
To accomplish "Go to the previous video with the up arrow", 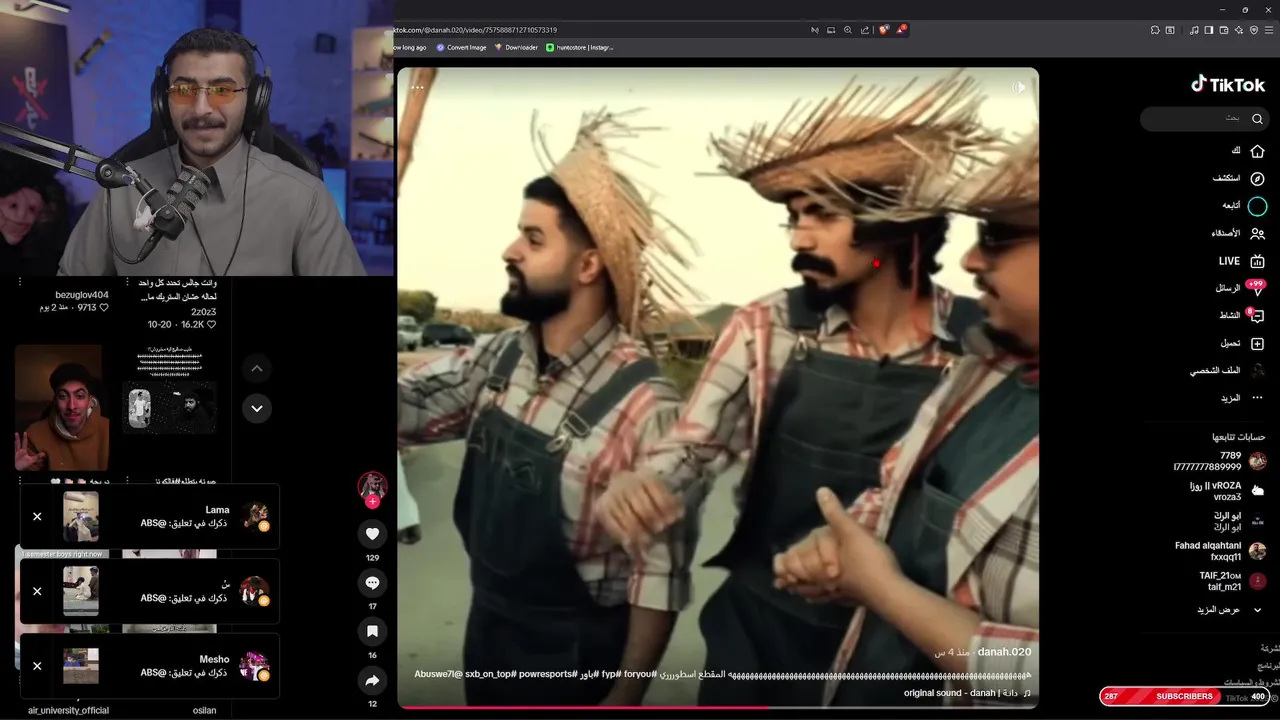I will pos(257,369).
